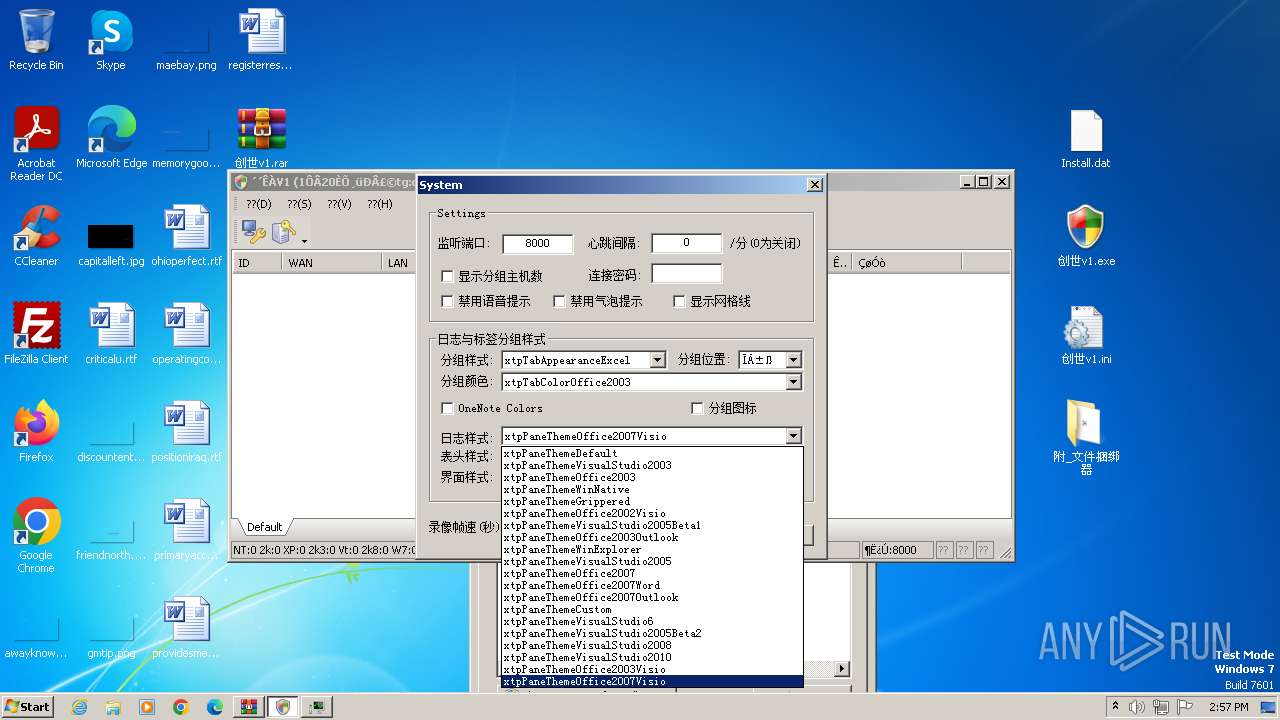
Task: Select the CCleaner desktop icon
Action: pos(36,236)
